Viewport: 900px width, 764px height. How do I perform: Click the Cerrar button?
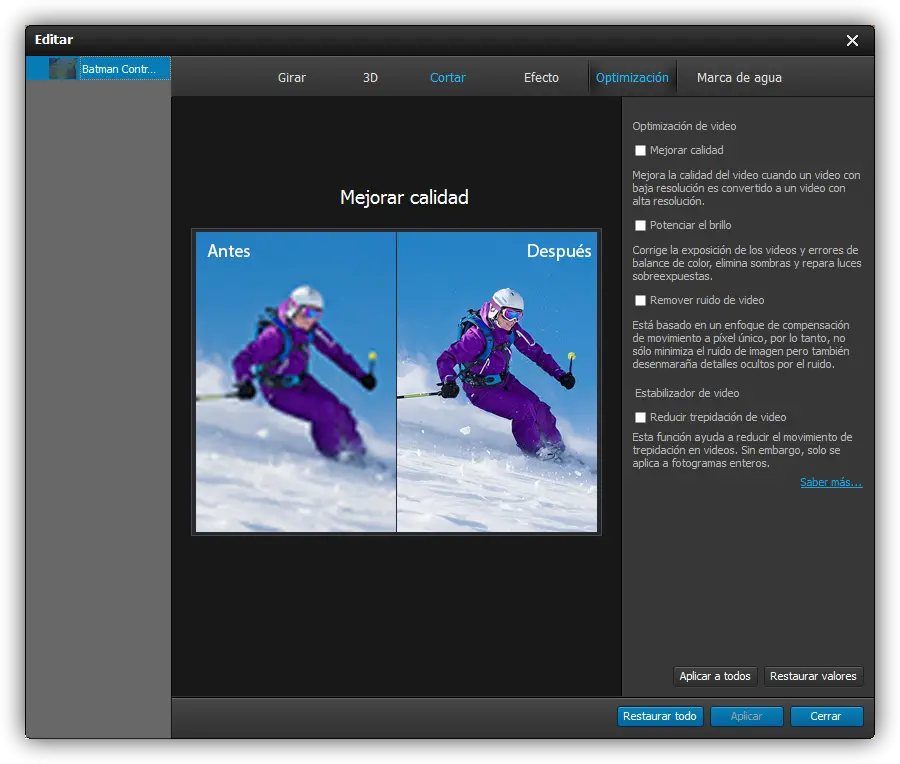click(x=826, y=716)
